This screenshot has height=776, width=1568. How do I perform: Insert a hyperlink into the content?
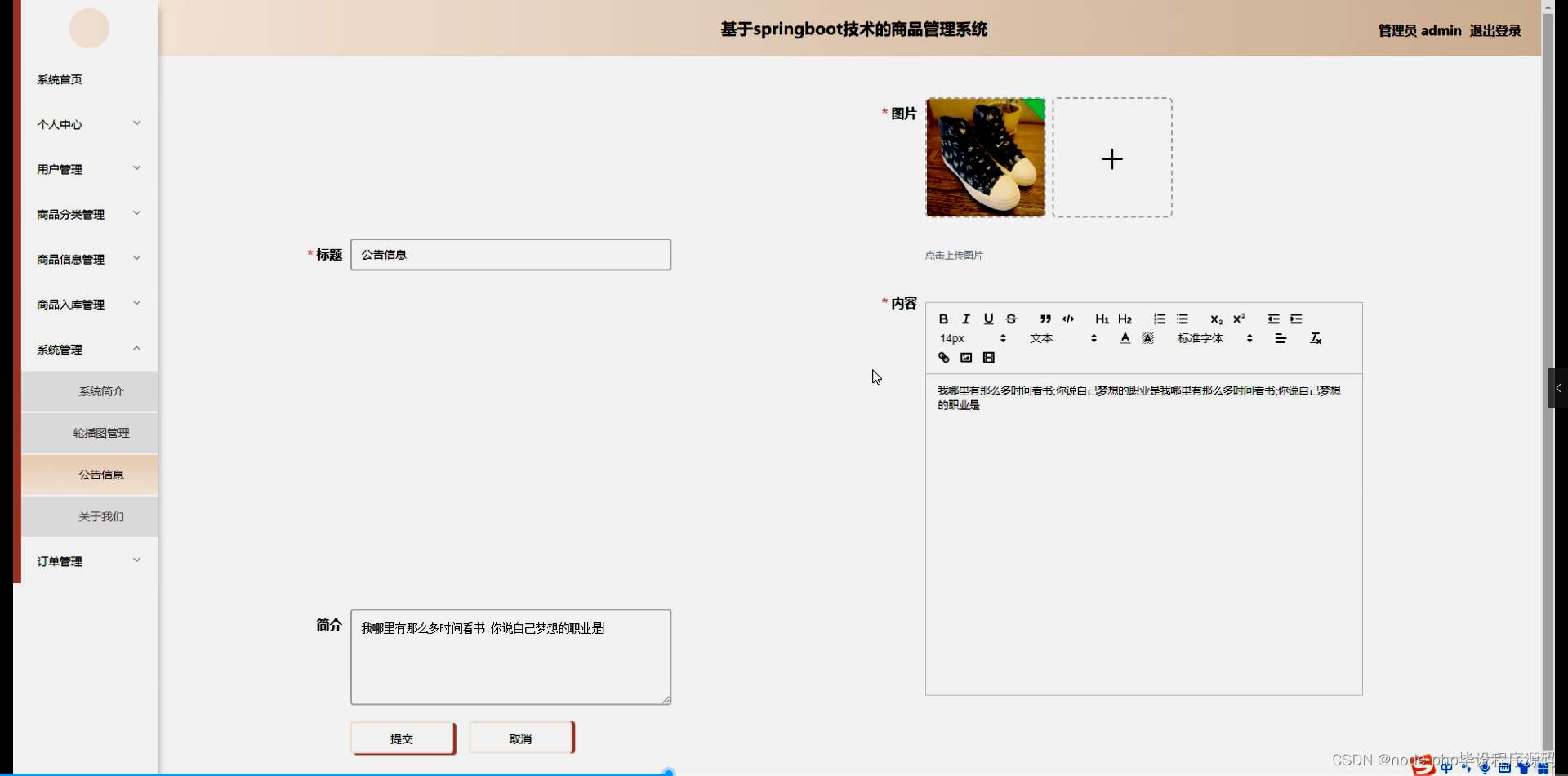point(944,358)
